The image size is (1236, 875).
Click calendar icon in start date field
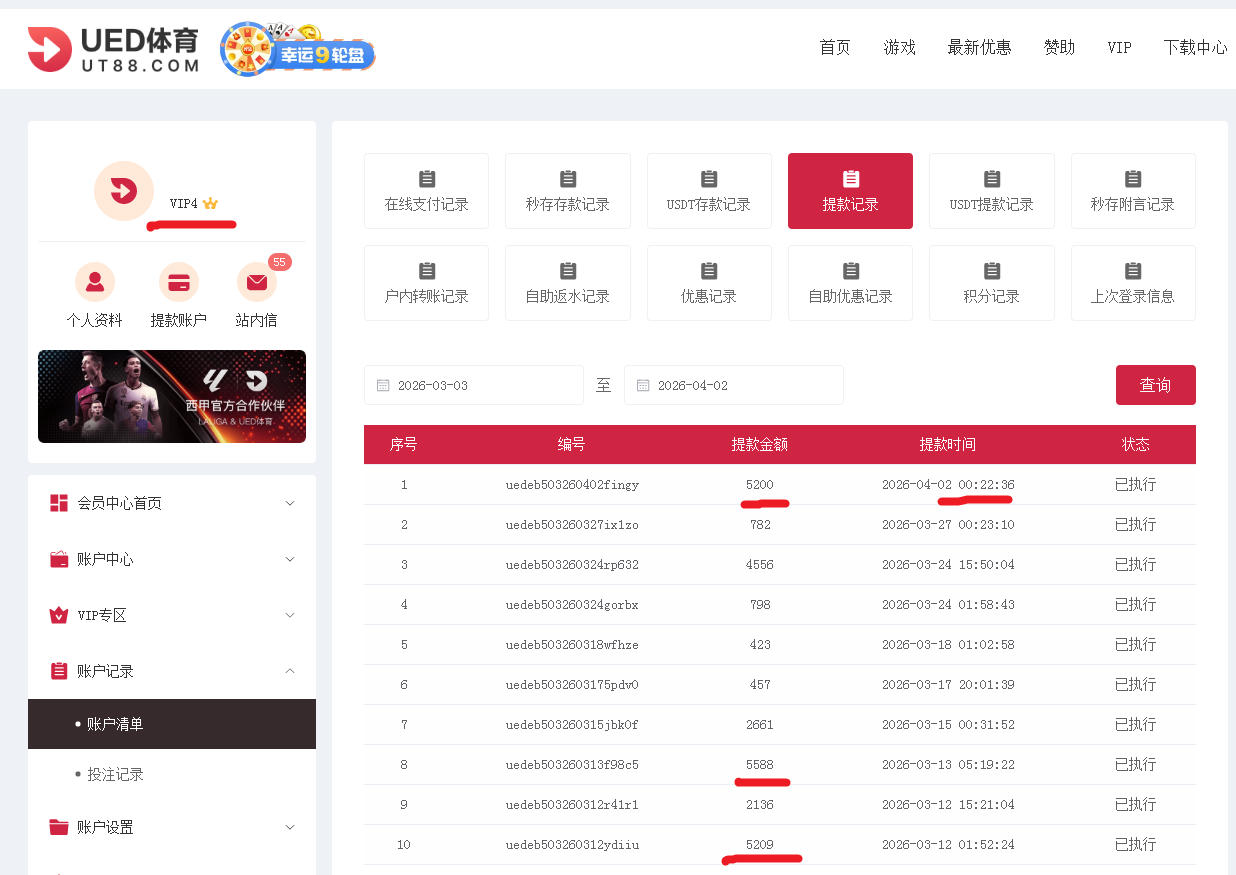[x=383, y=385]
